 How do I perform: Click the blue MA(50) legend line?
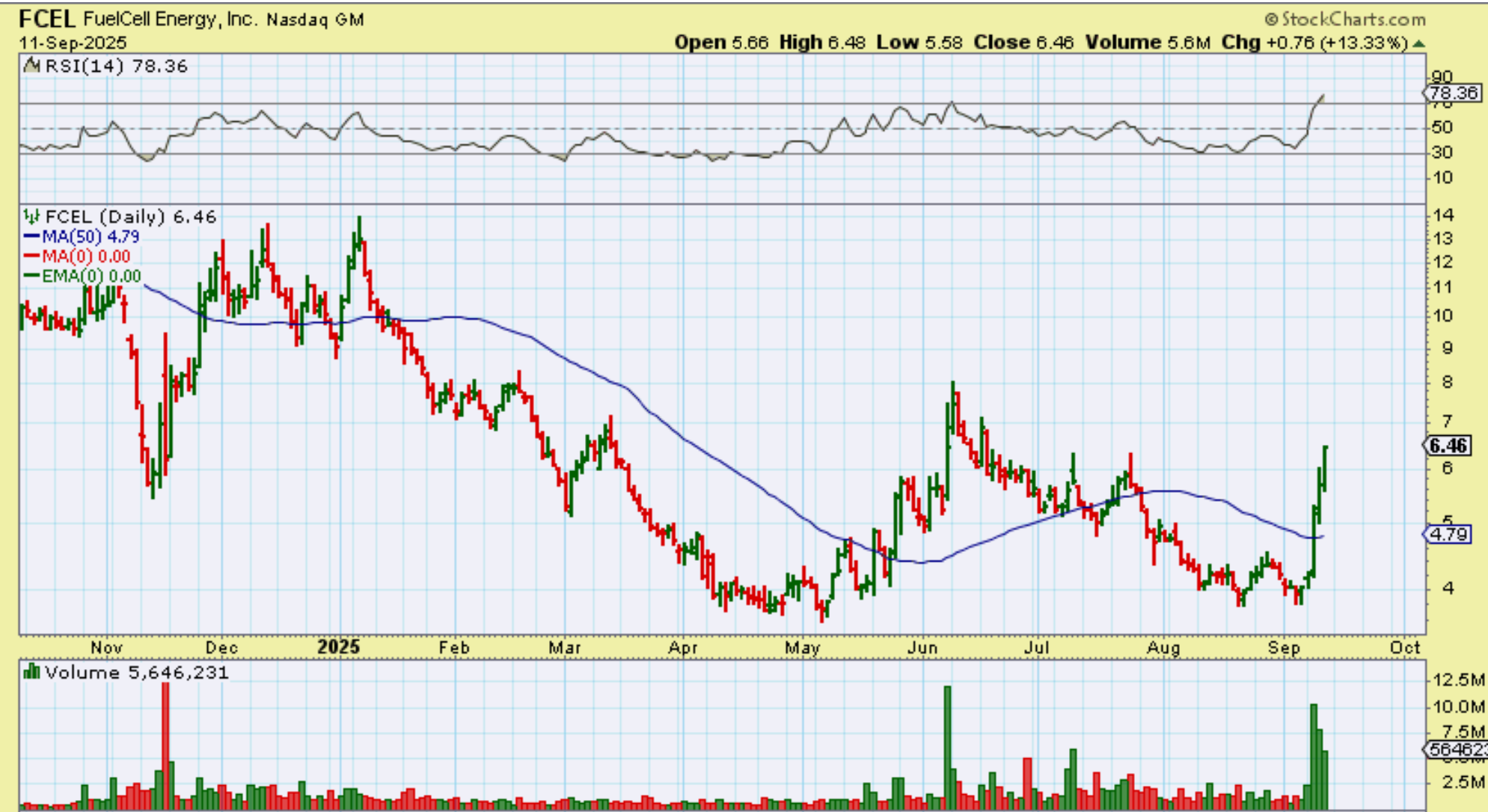click(x=31, y=236)
